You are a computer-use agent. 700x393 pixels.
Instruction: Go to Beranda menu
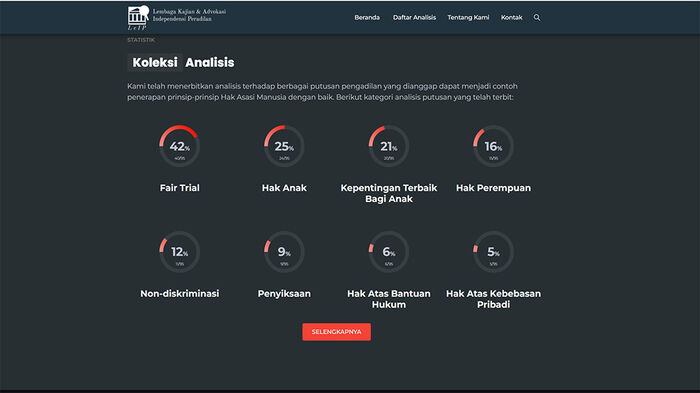tap(367, 17)
